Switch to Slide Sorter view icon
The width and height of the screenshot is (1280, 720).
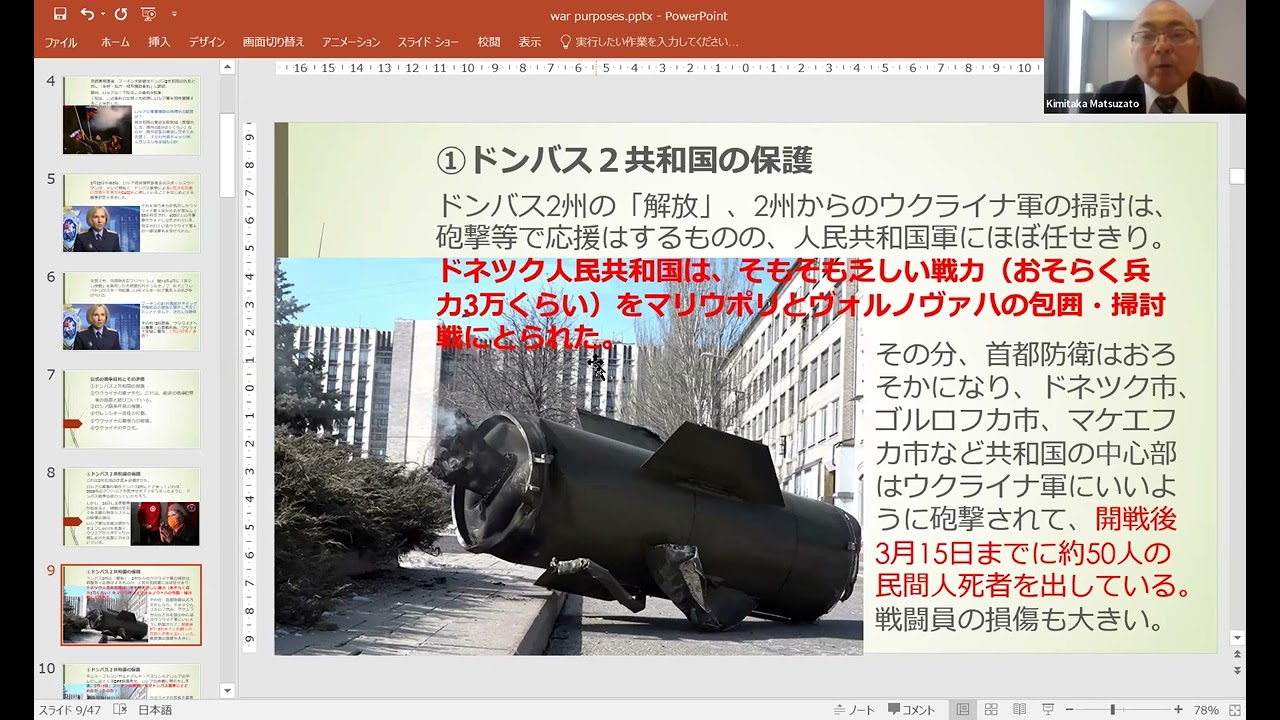tap(990, 710)
